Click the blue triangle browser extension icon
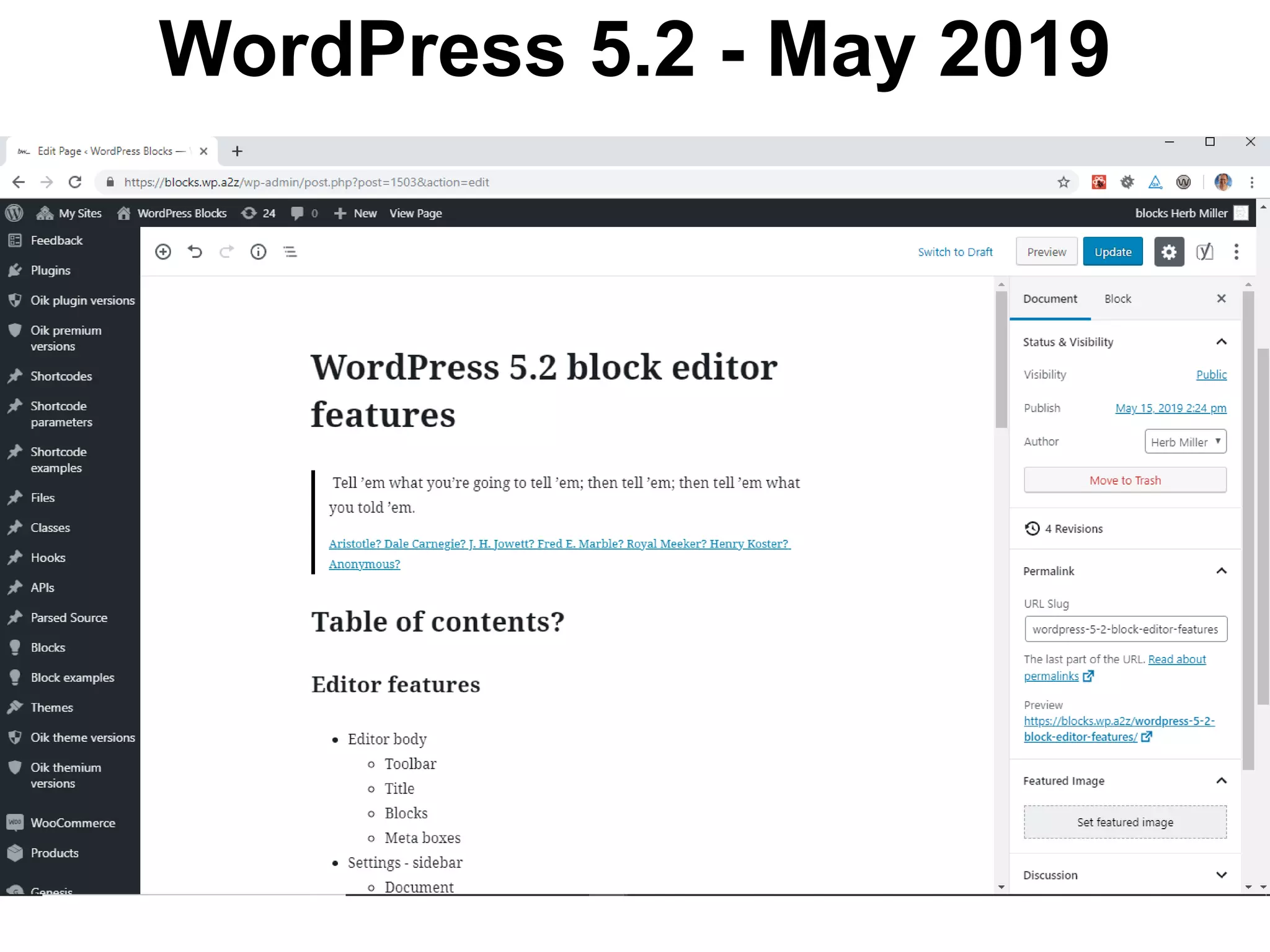 pyautogui.click(x=1155, y=182)
